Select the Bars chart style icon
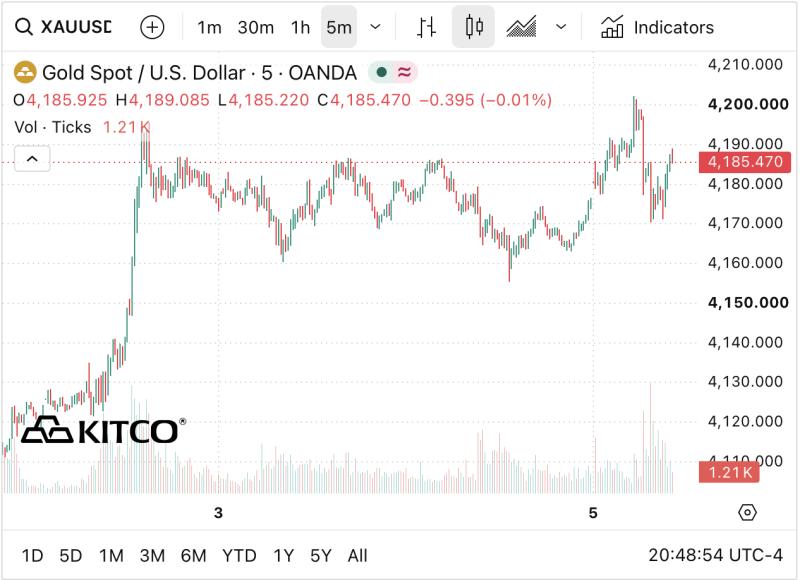Screen dimensions: 800x580 [426, 27]
